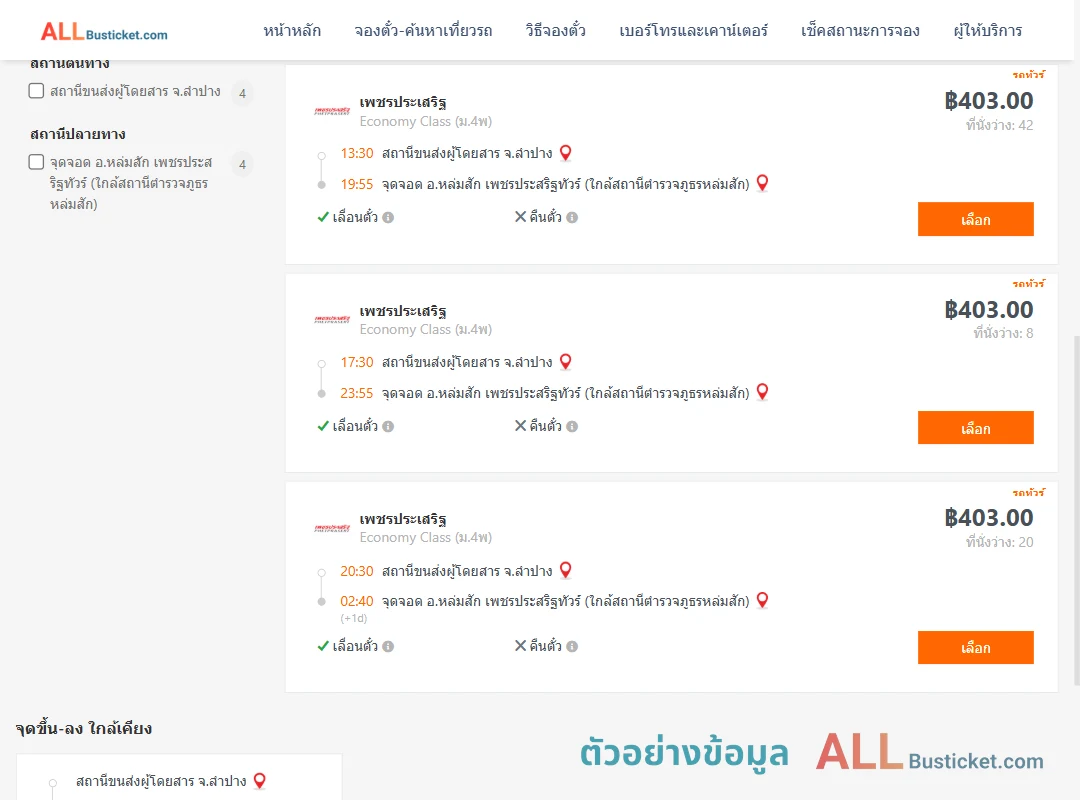Click สถานีขนส่งผู้โดยสาร จ.ลำปาง in nearby points panel
Image resolution: width=1080 pixels, height=800 pixels.
tap(161, 781)
